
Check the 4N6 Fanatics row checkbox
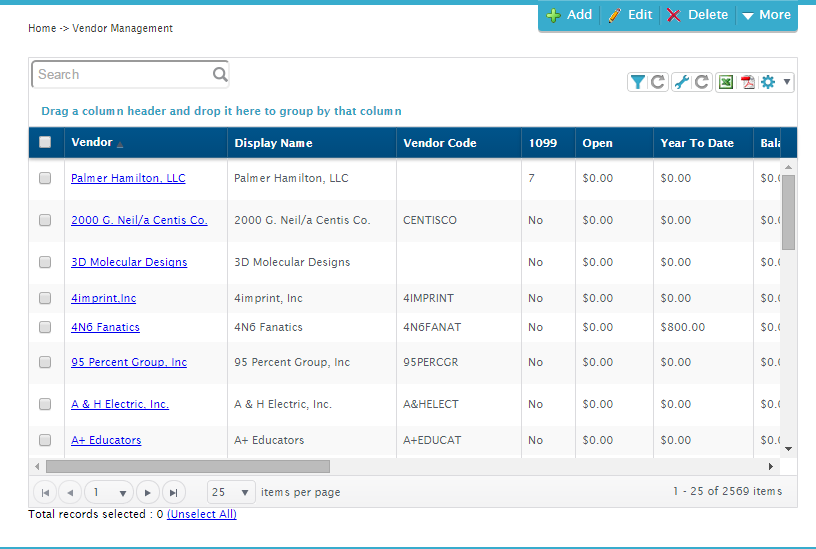click(x=45, y=327)
